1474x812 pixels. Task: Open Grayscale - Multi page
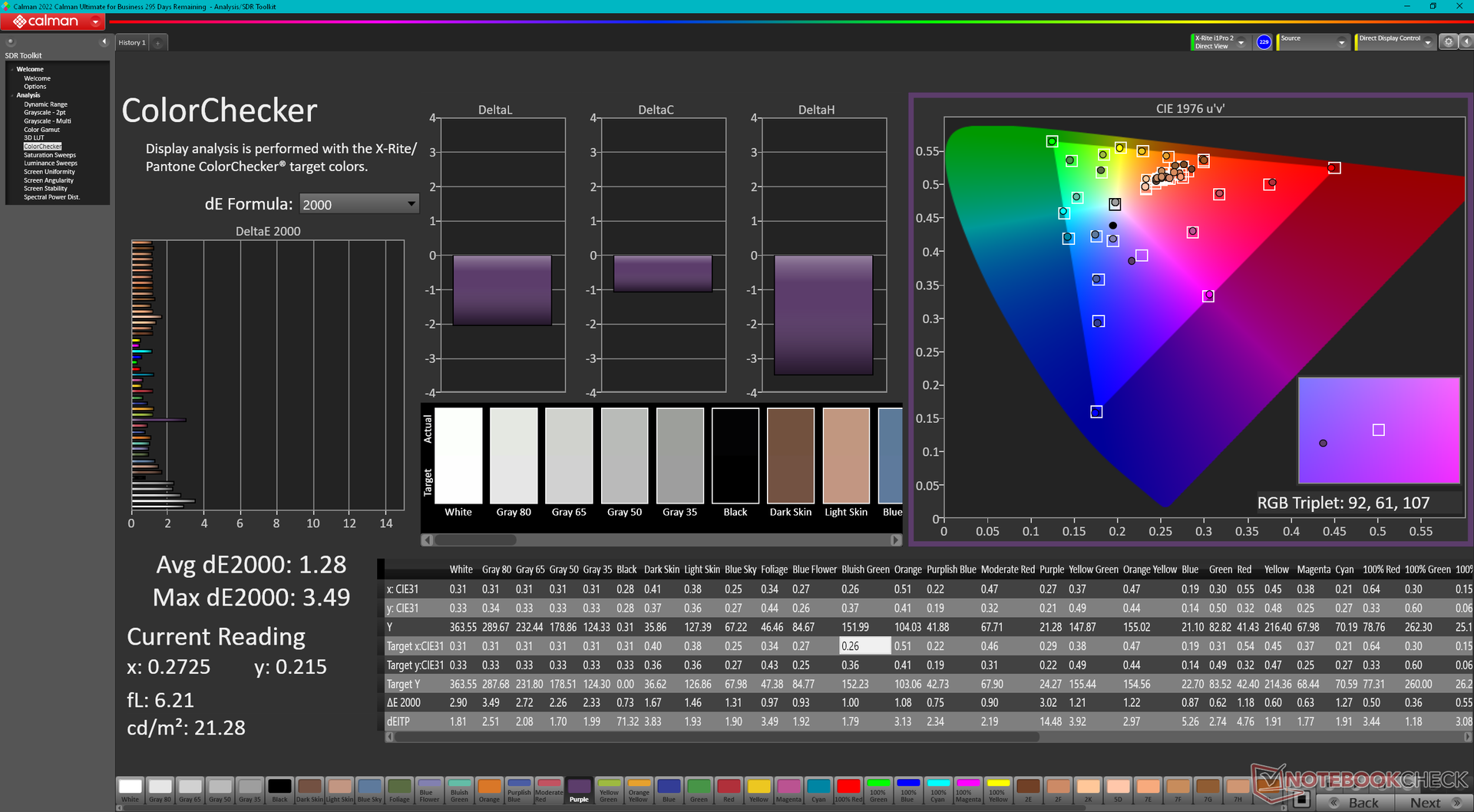(x=47, y=121)
